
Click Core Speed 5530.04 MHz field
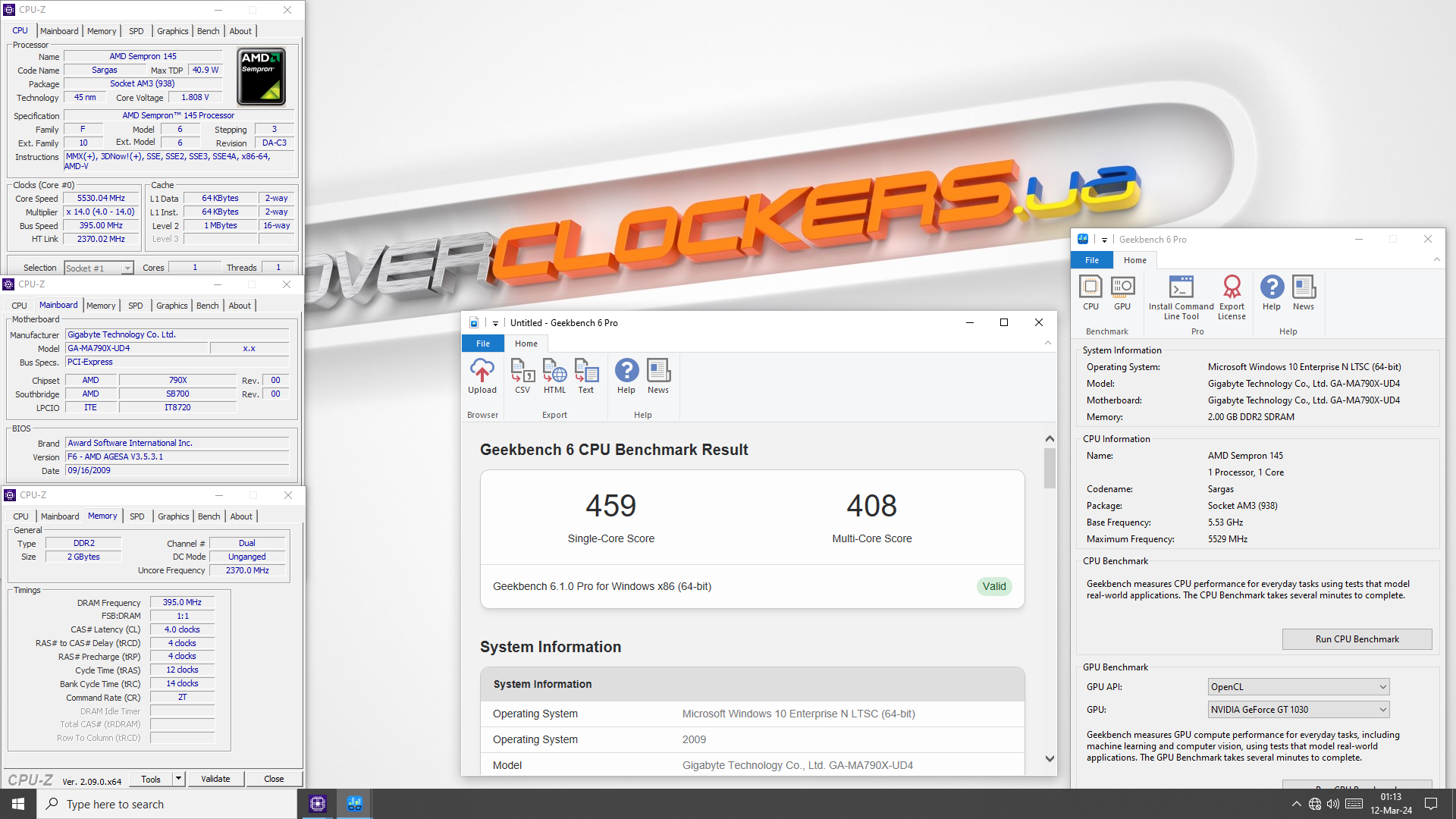pyautogui.click(x=102, y=199)
